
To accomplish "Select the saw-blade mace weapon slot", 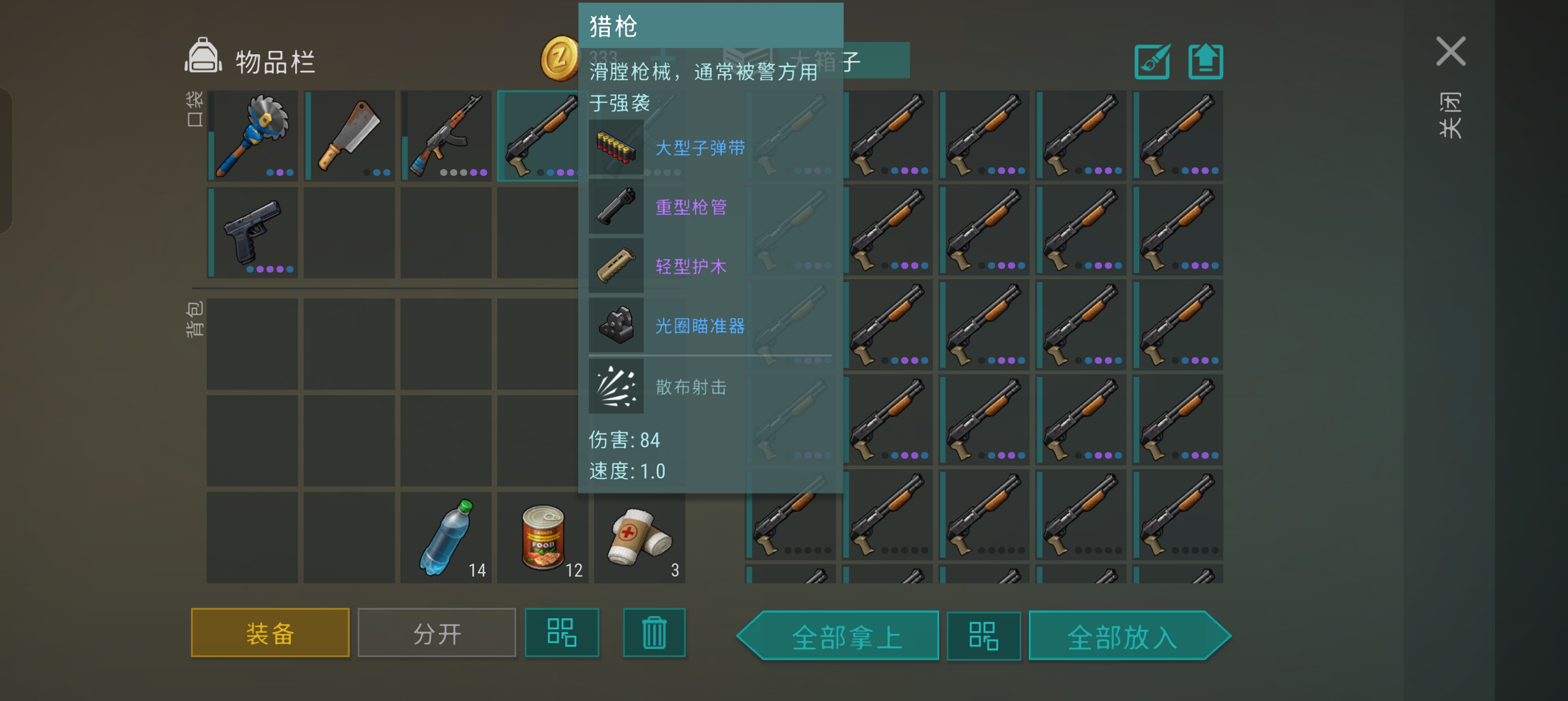I will click(253, 136).
